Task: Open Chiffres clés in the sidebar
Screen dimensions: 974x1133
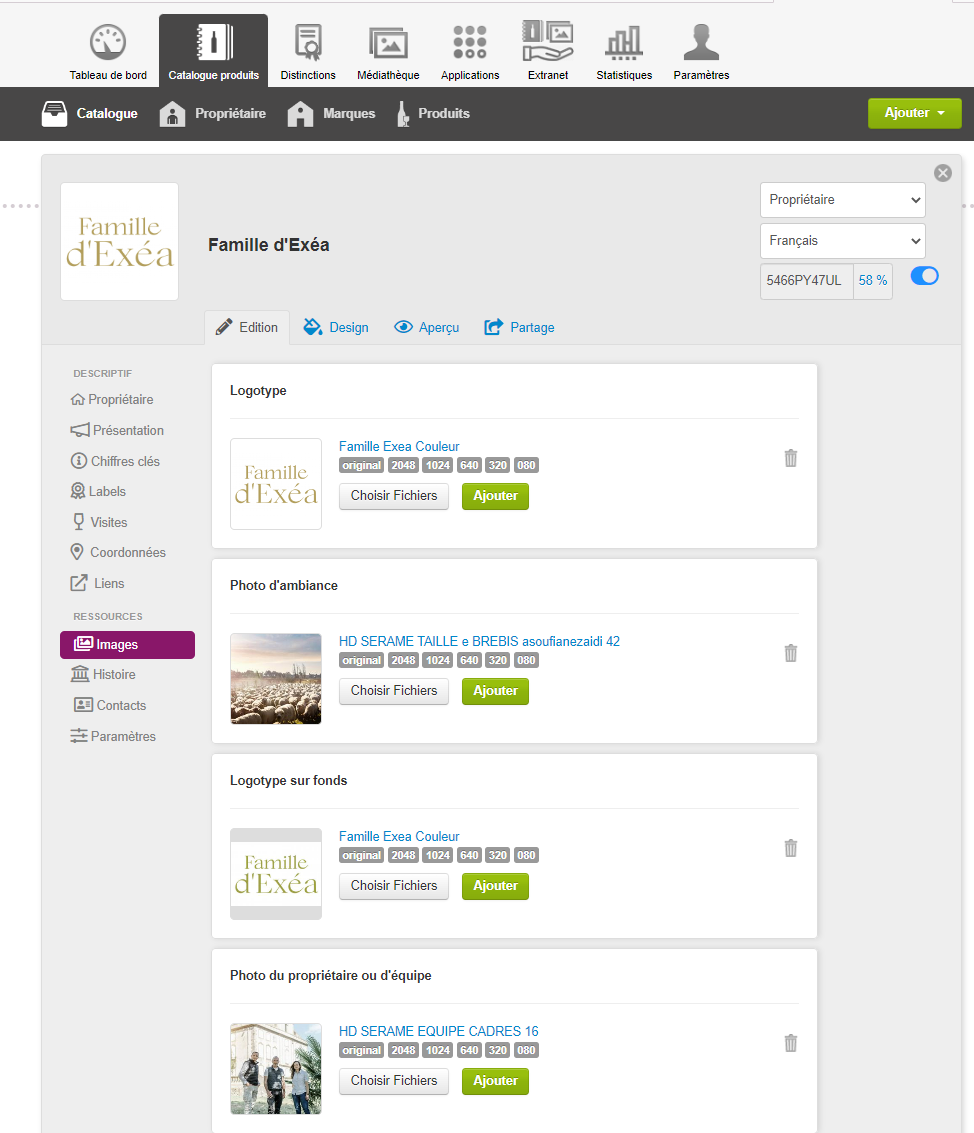Action: tap(115, 461)
